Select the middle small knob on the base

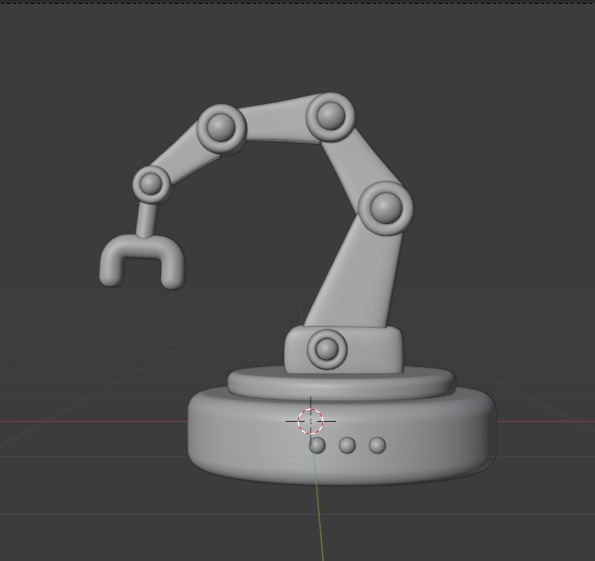(347, 445)
